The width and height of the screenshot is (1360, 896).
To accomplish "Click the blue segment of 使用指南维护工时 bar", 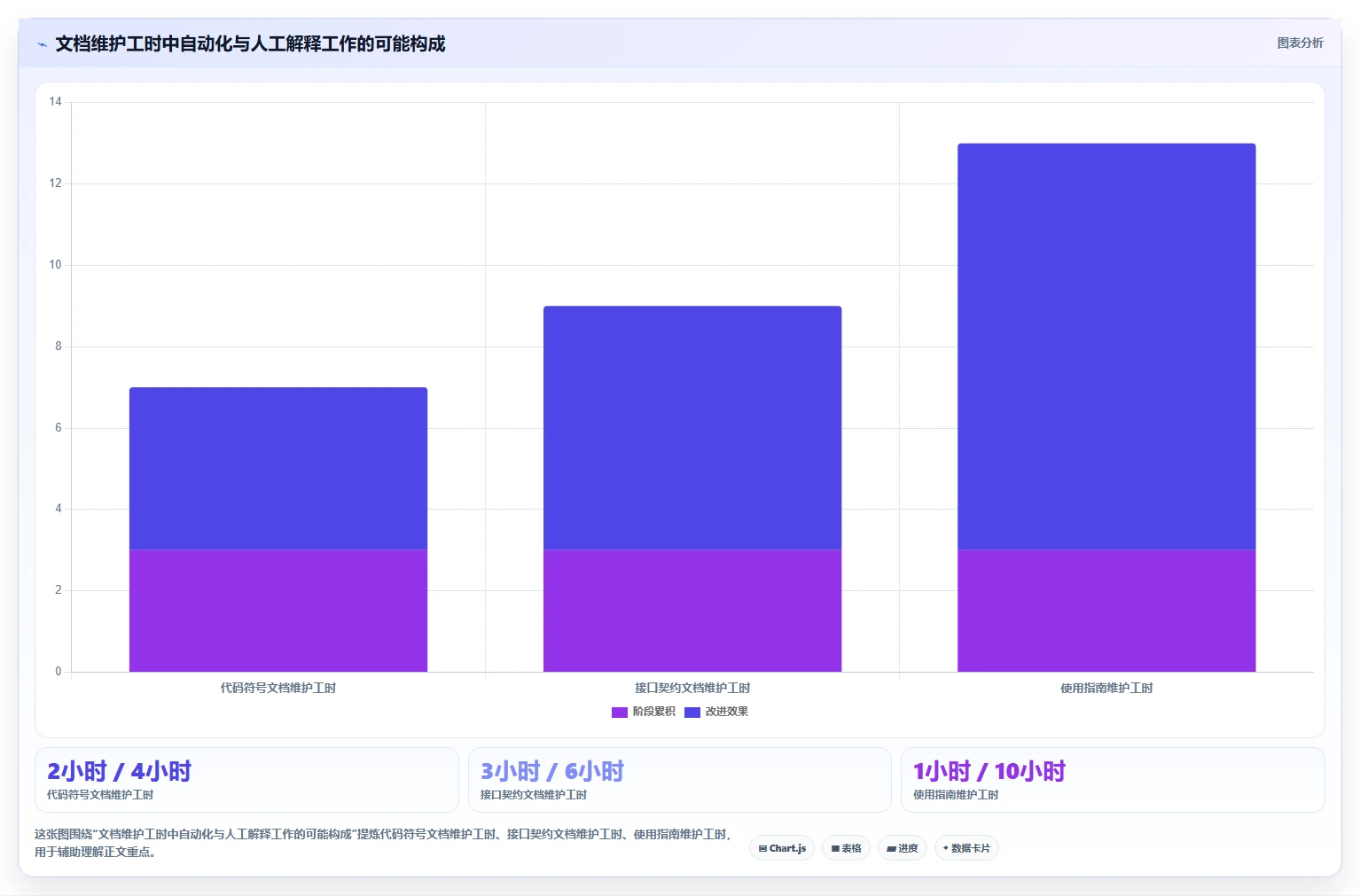I will pyautogui.click(x=1106, y=347).
